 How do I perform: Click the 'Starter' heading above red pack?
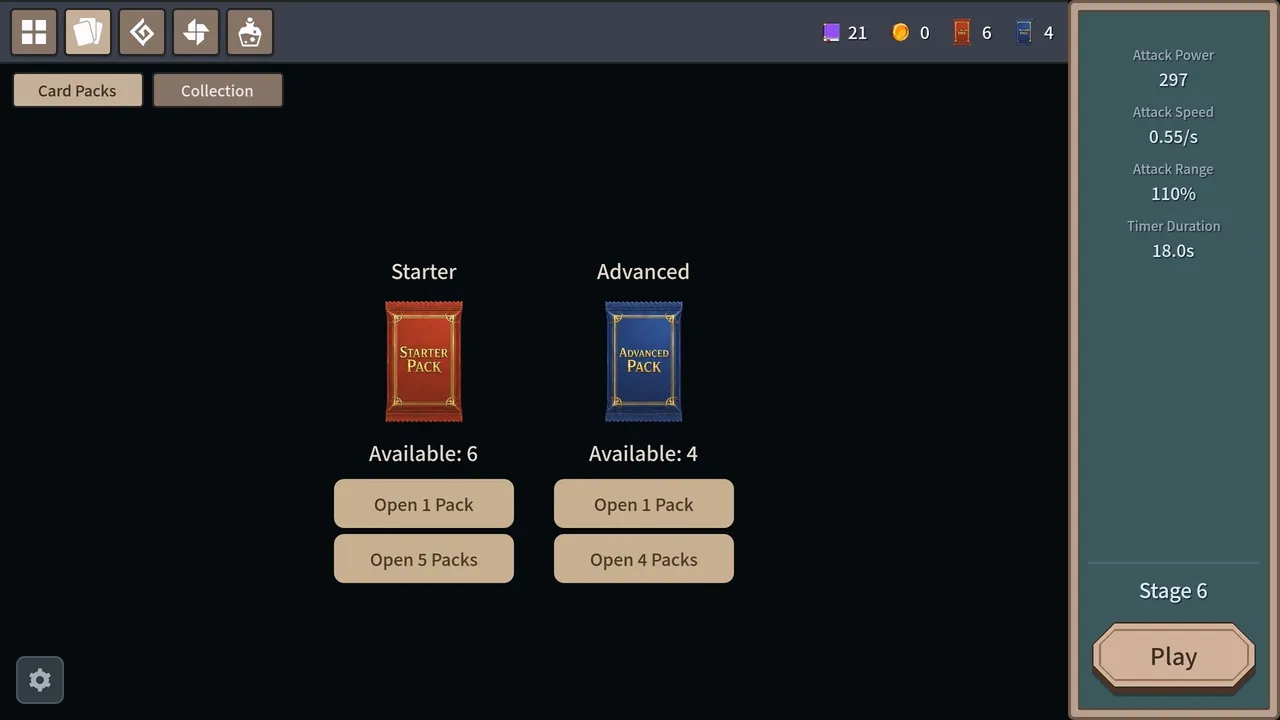coord(424,272)
